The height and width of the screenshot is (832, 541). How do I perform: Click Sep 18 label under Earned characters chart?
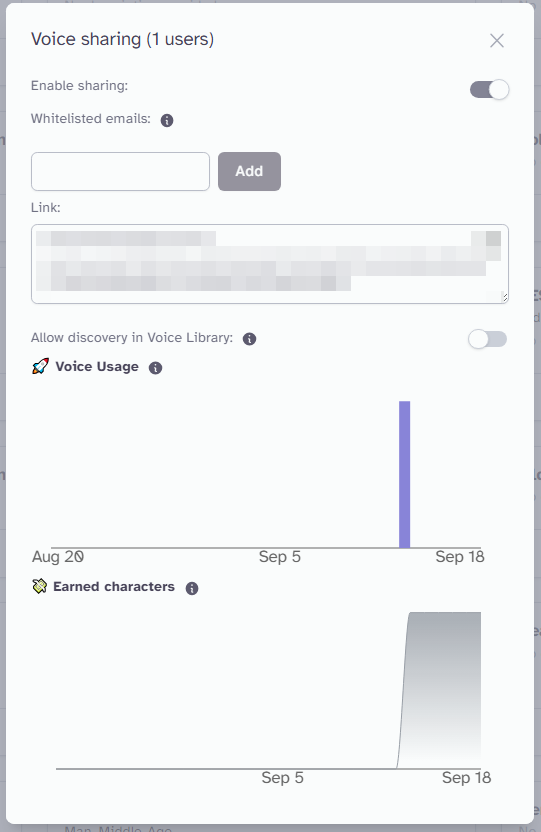[466, 777]
